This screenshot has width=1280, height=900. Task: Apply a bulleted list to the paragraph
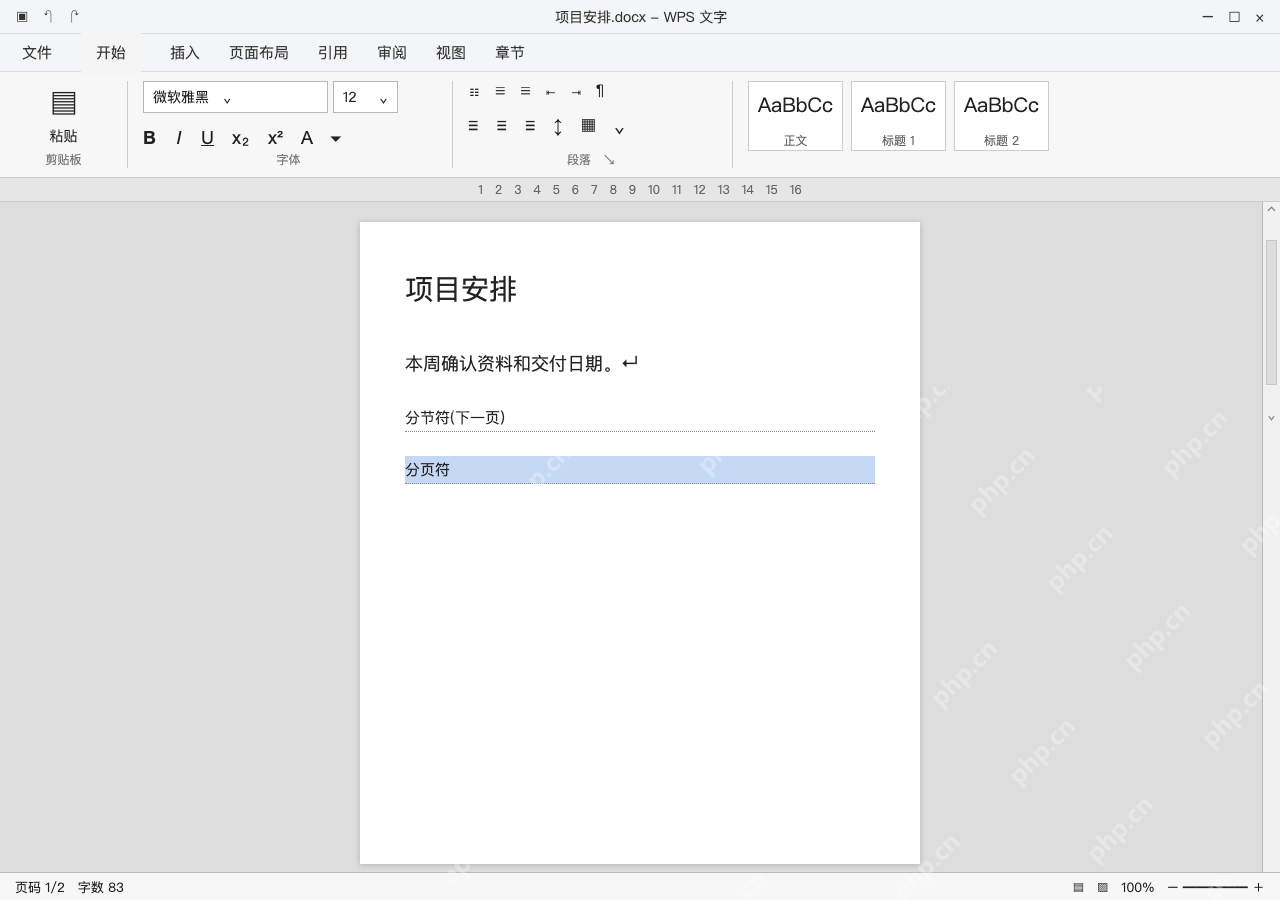click(x=474, y=92)
